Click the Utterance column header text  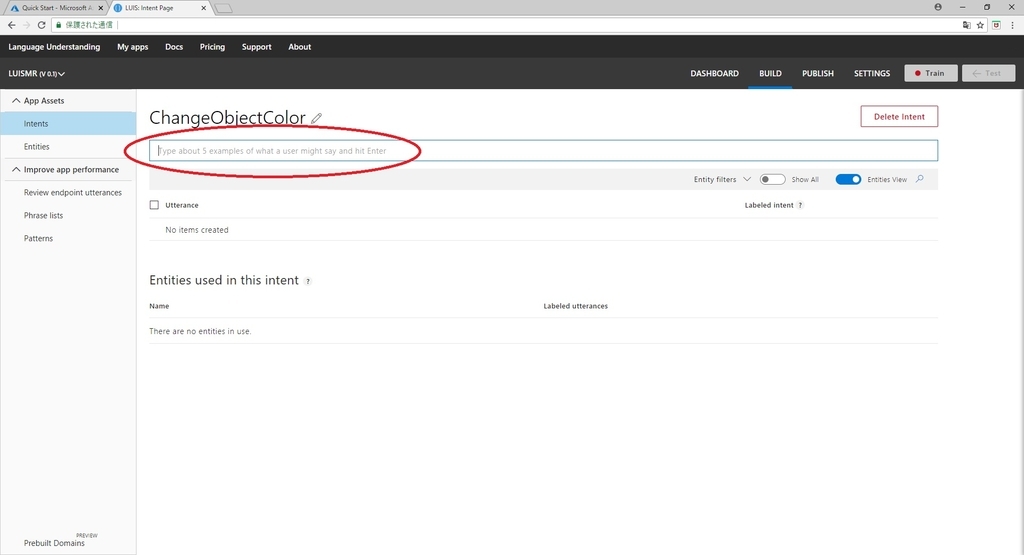[182, 205]
